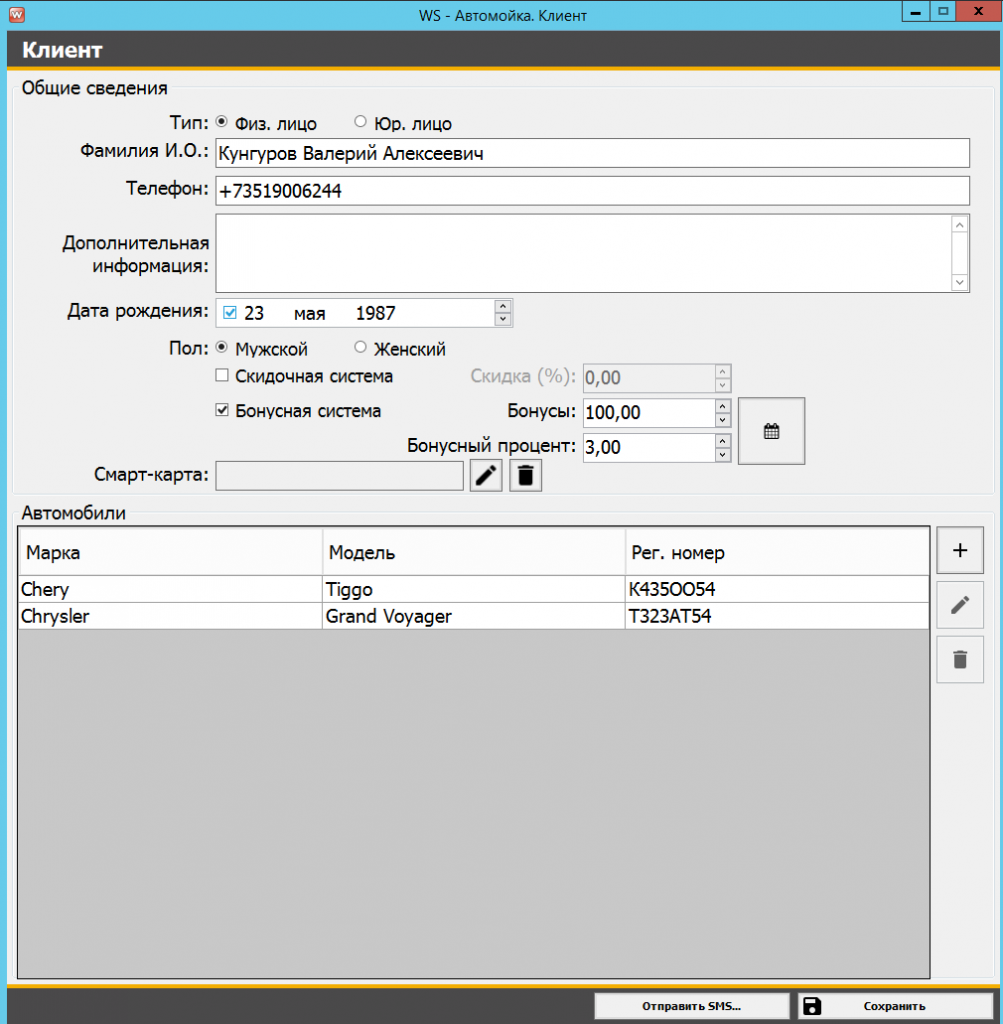This screenshot has height=1024, width=1003.
Task: Minimize the Клиент window
Action: [915, 12]
